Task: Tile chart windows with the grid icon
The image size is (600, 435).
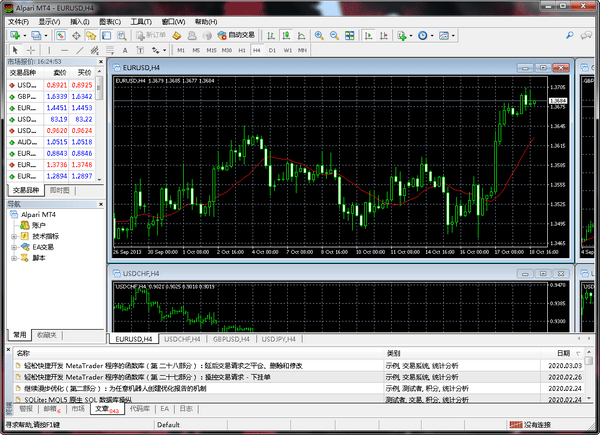Action: [x=349, y=36]
